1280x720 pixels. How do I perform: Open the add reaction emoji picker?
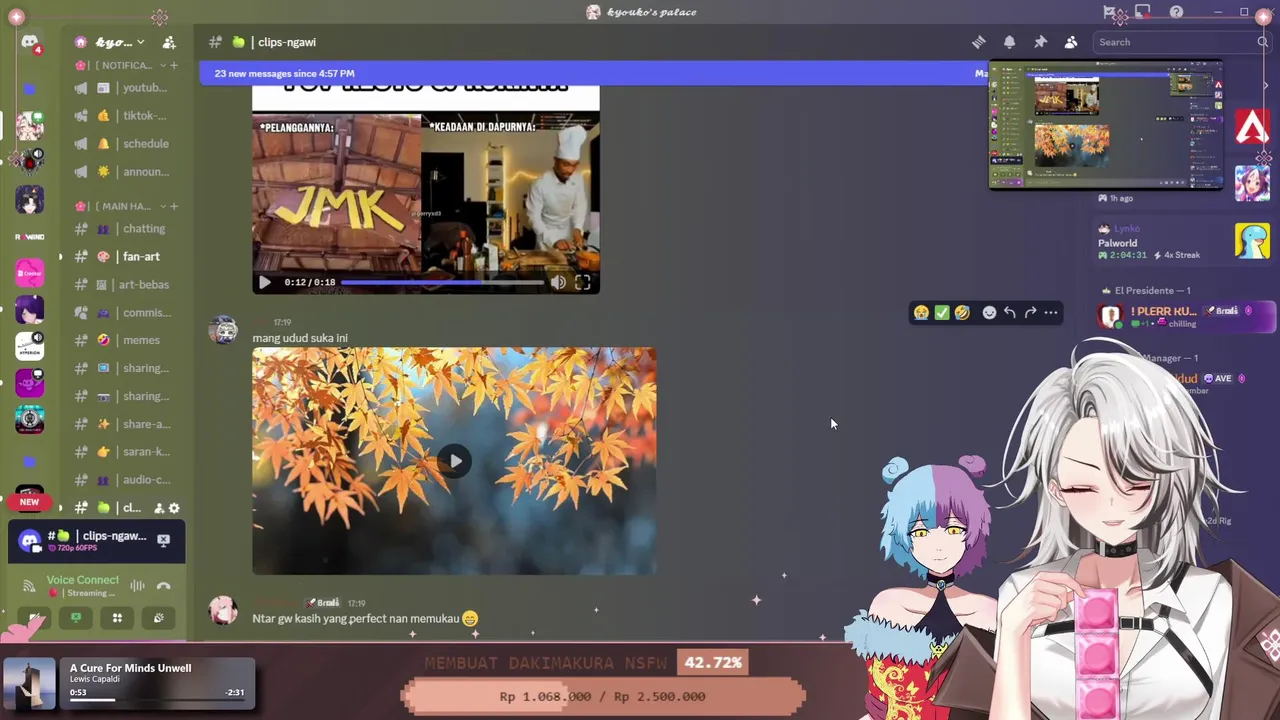click(989, 313)
